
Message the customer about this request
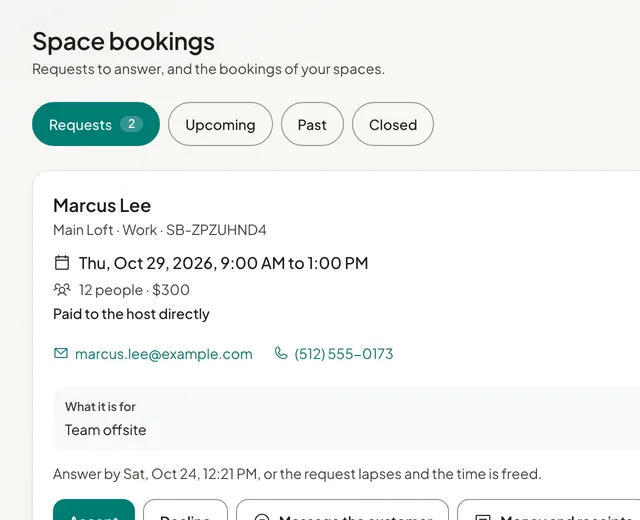coord(342,509)
